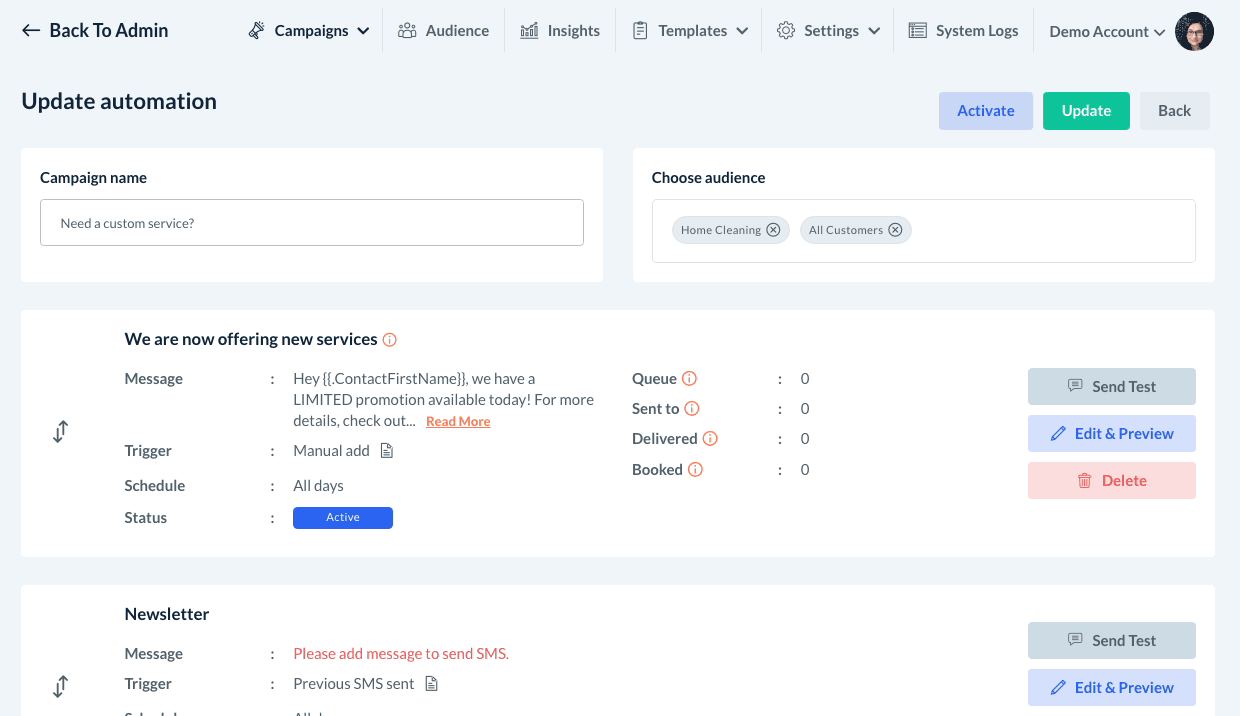Delete the new services message step
Image resolution: width=1240 pixels, height=716 pixels.
(1111, 481)
